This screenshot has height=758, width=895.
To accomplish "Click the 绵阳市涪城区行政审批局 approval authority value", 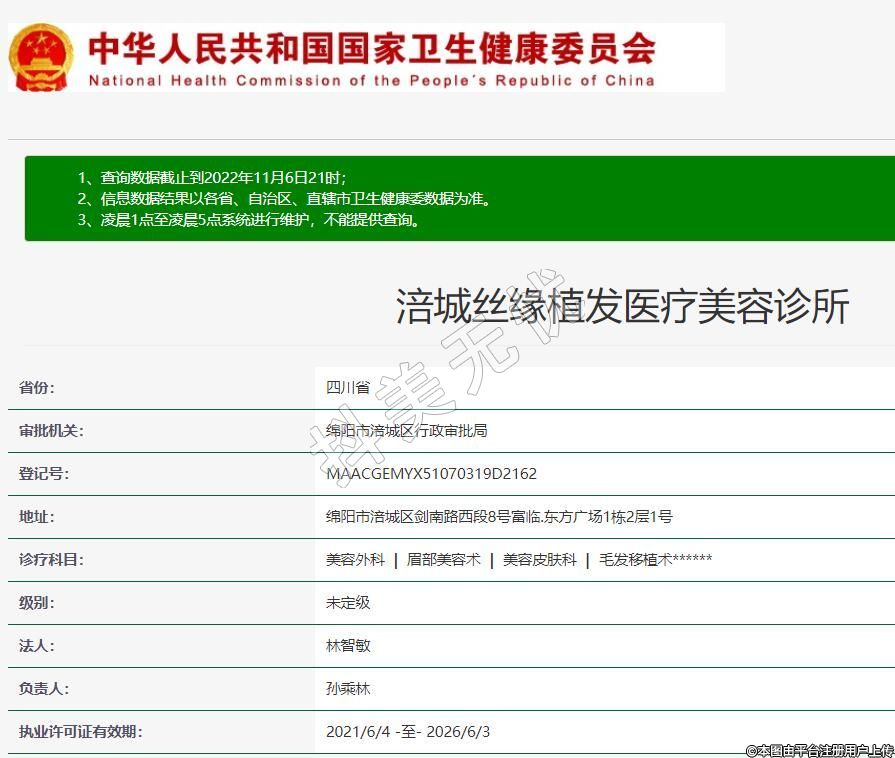I will point(406,431).
